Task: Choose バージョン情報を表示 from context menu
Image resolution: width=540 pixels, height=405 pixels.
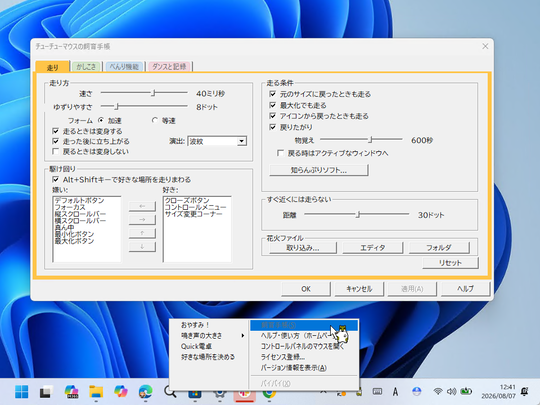Action: 293,368
